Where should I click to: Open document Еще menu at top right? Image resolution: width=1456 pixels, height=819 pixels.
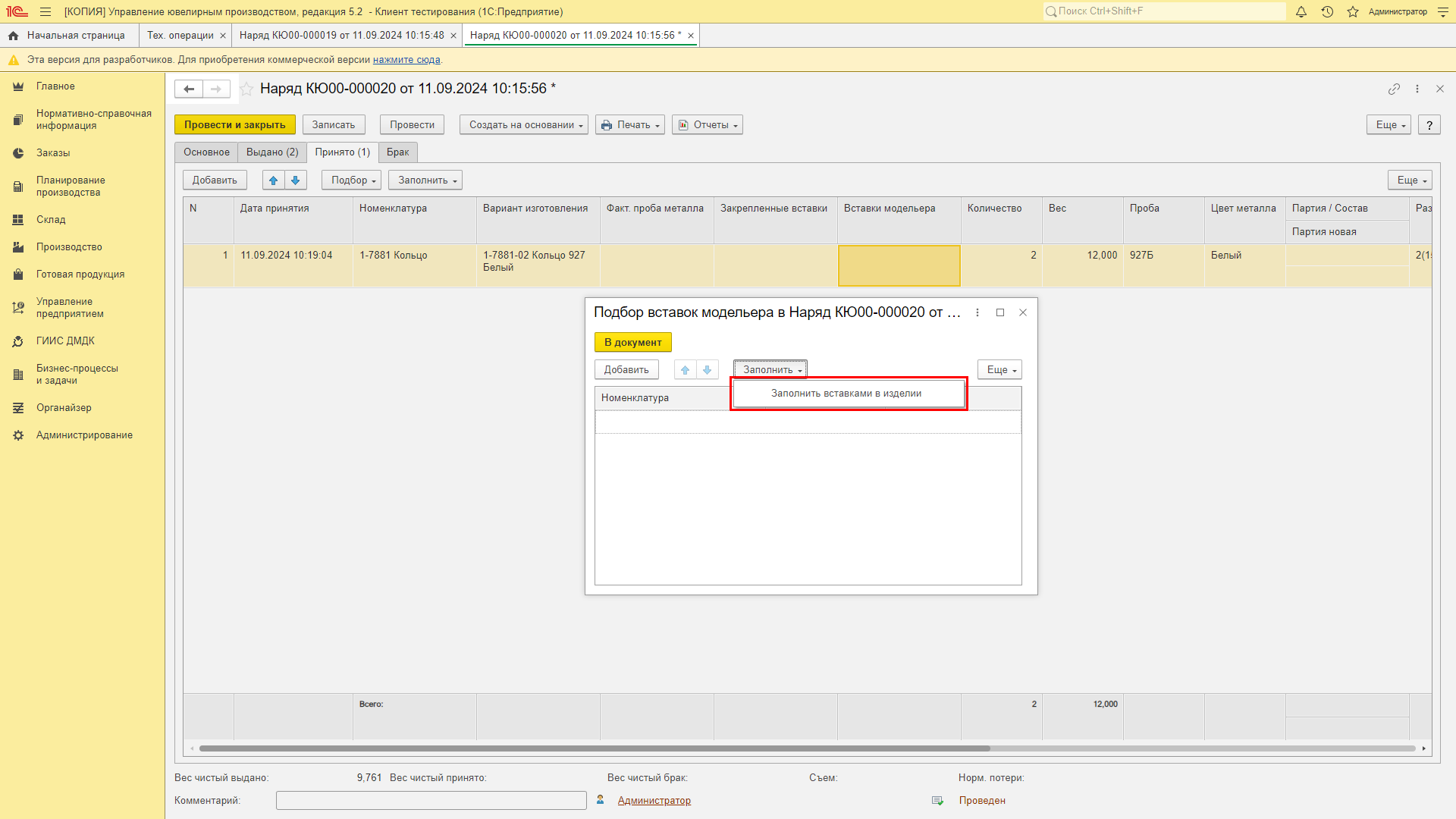click(x=1389, y=125)
